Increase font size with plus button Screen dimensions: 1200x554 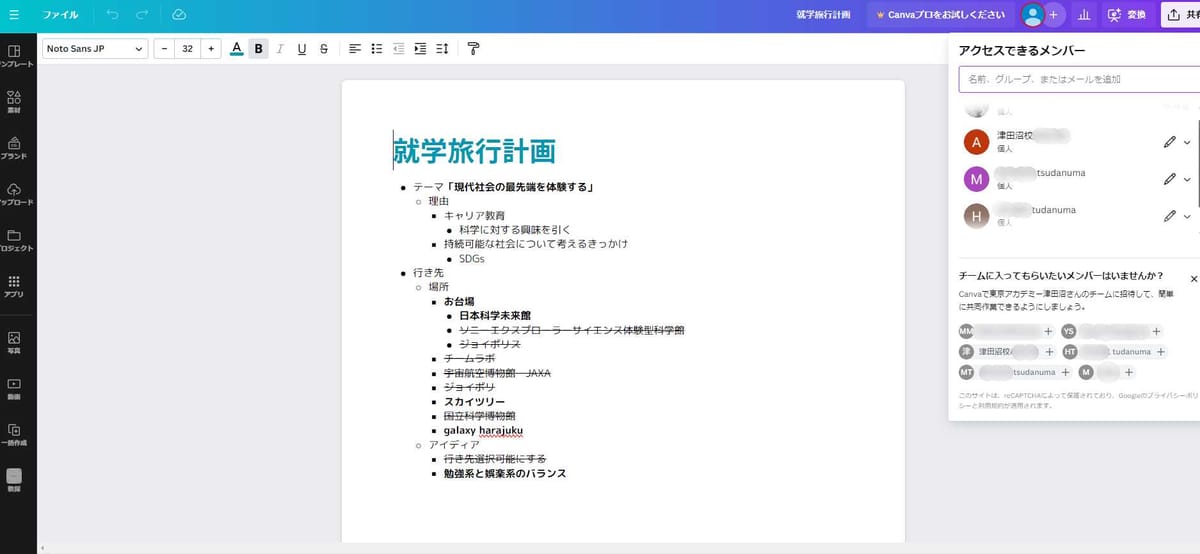coord(211,48)
